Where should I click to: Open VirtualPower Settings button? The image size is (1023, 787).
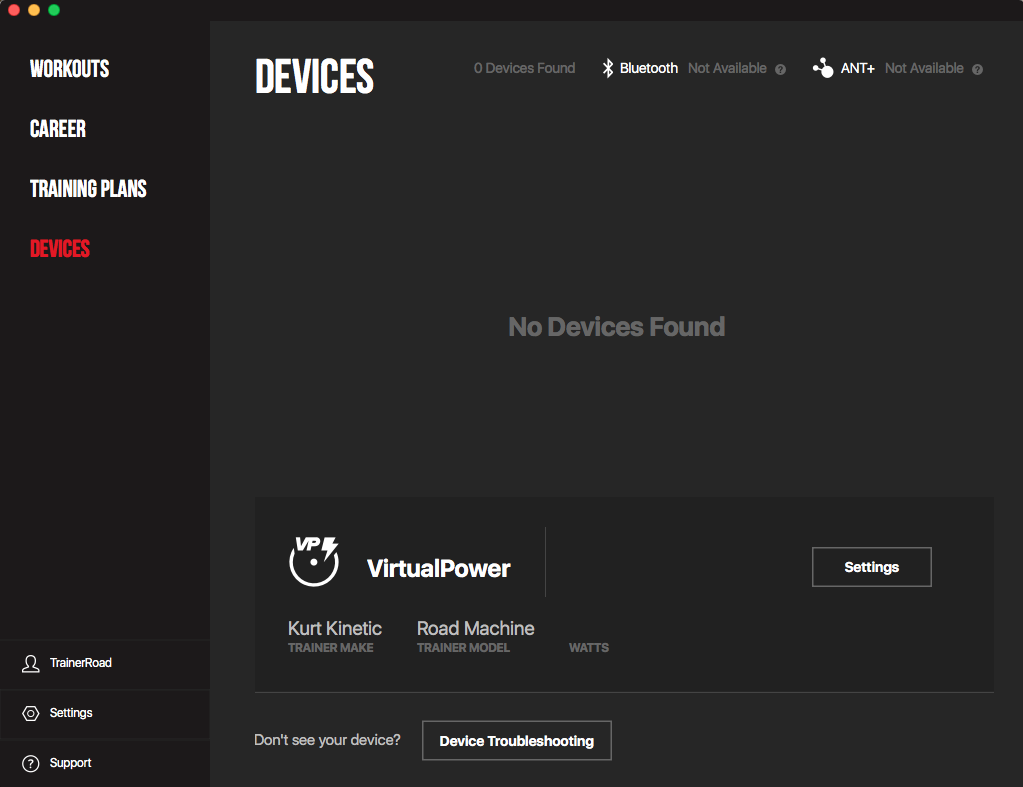coord(872,567)
